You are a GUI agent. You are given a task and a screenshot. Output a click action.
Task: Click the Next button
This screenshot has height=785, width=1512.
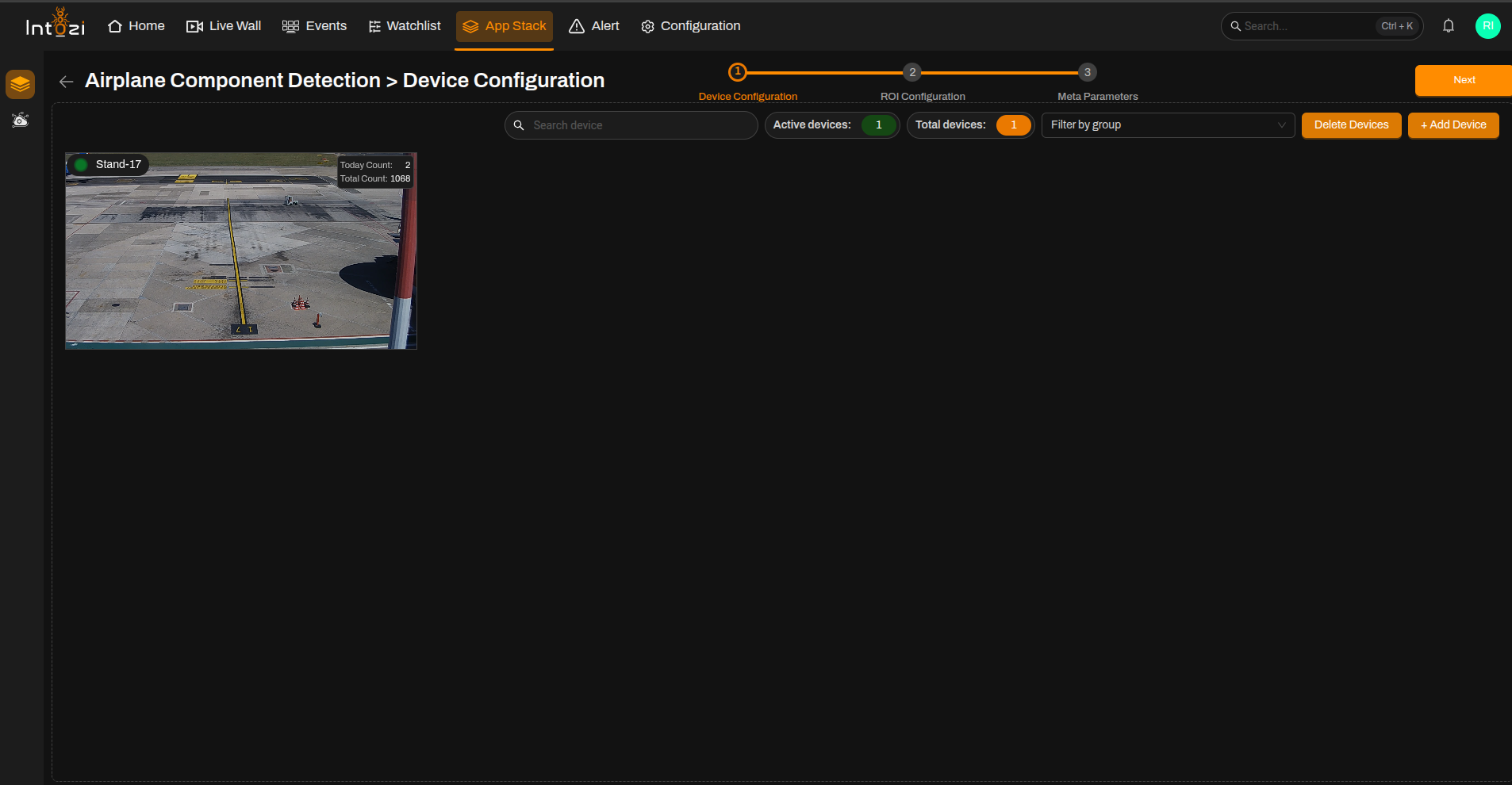(1464, 80)
